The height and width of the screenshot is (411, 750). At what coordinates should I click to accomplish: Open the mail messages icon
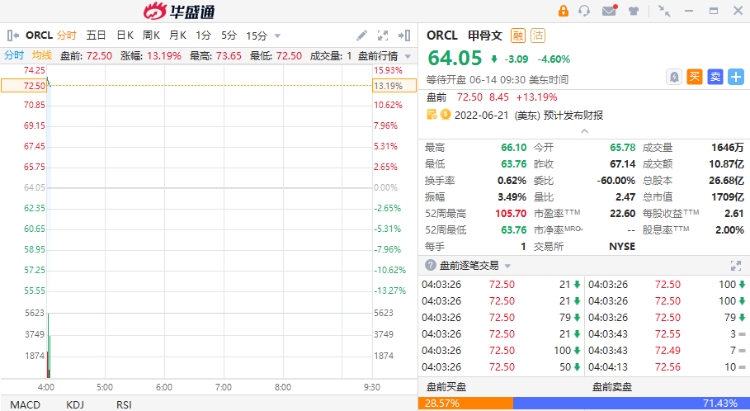[609, 11]
